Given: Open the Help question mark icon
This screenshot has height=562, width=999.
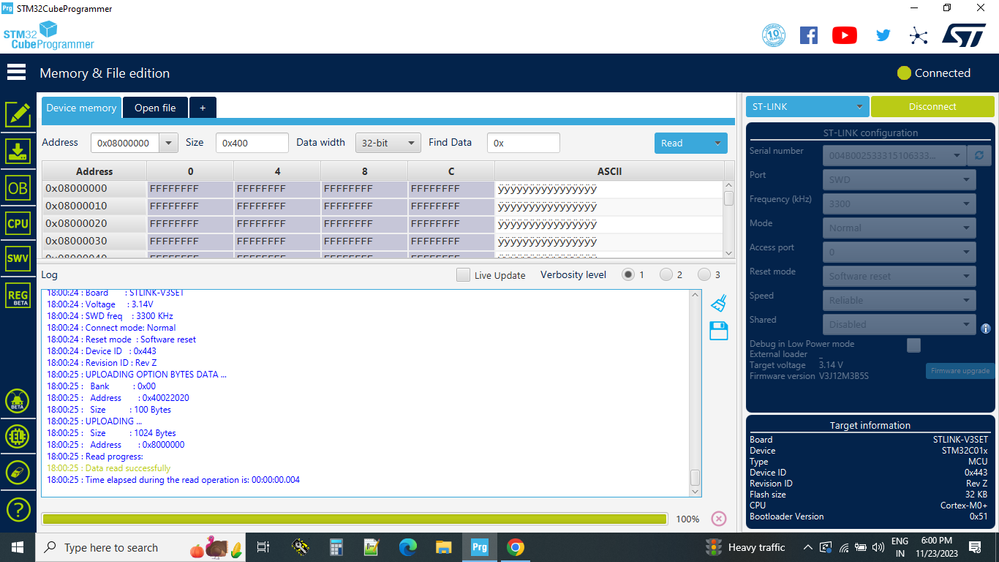Looking at the screenshot, I should [18, 510].
